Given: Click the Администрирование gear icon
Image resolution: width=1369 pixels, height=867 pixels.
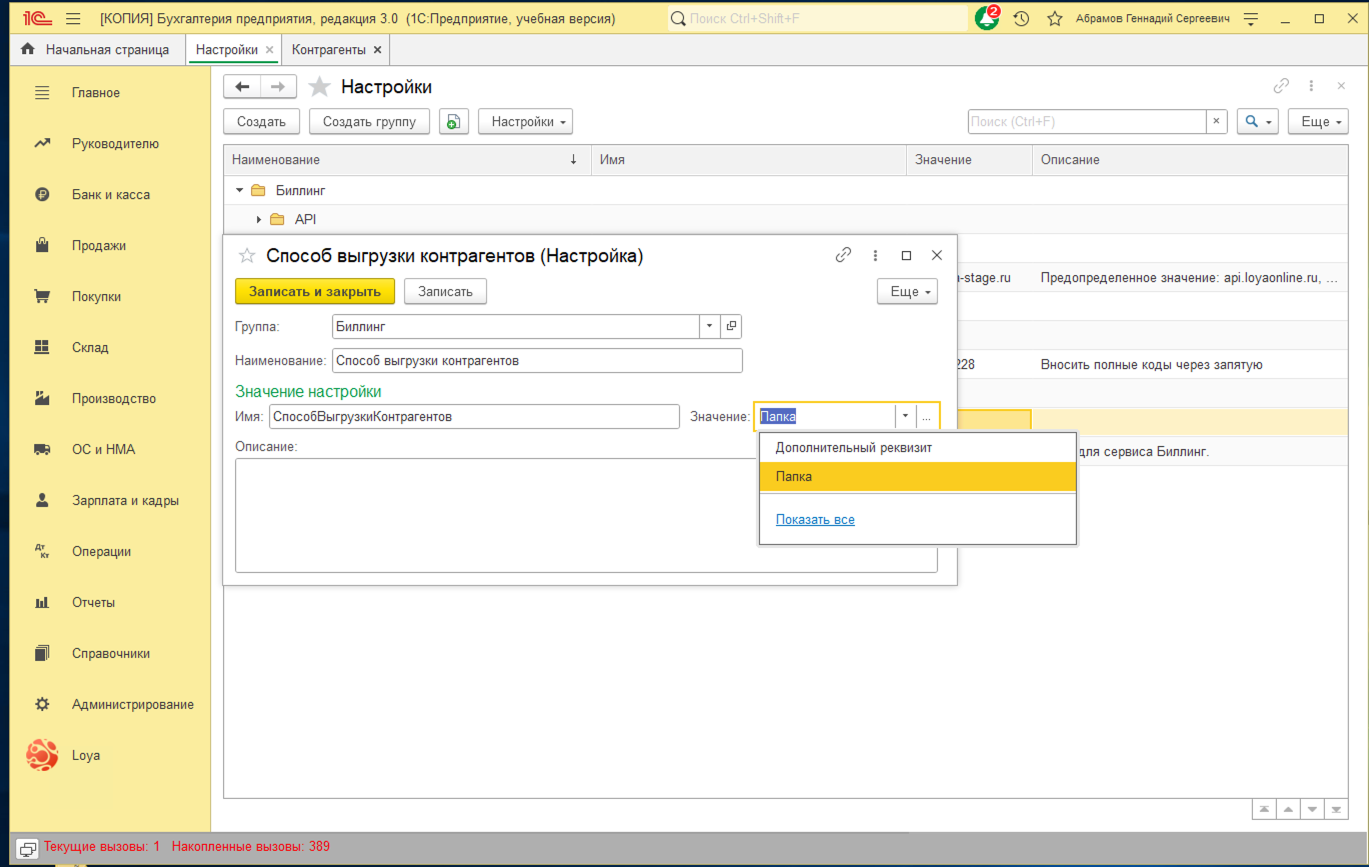Looking at the screenshot, I should (x=42, y=705).
